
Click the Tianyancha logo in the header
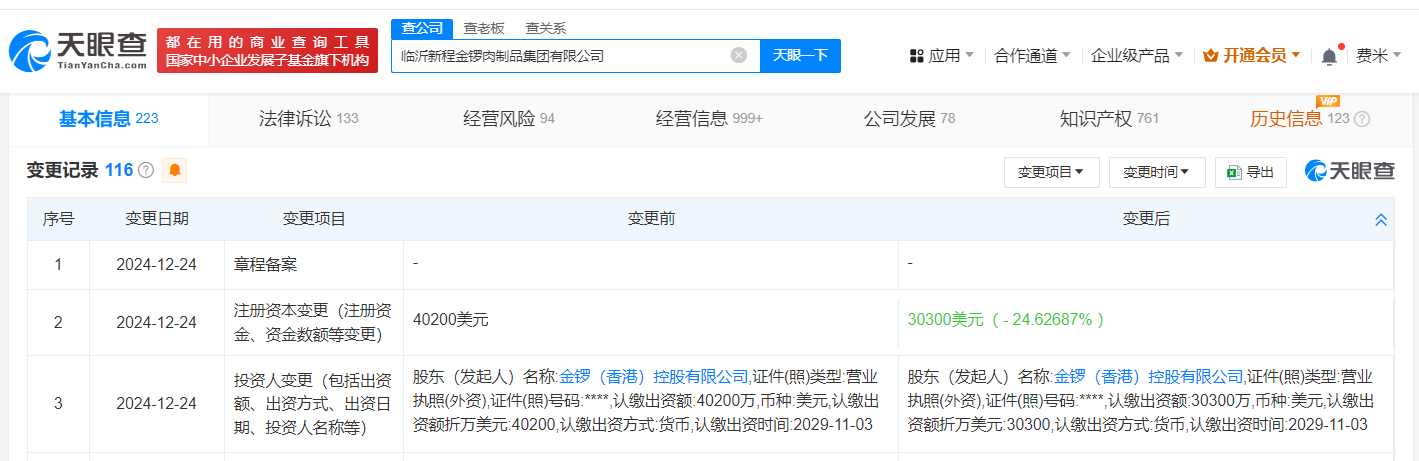click(78, 50)
